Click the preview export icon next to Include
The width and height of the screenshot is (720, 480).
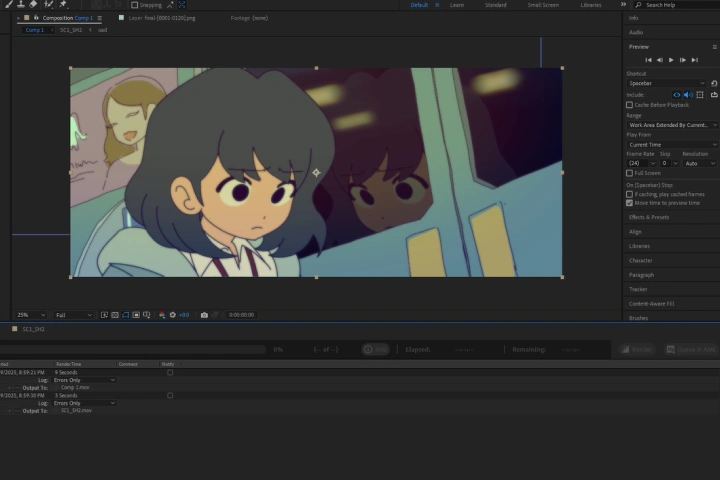pyautogui.click(x=714, y=95)
